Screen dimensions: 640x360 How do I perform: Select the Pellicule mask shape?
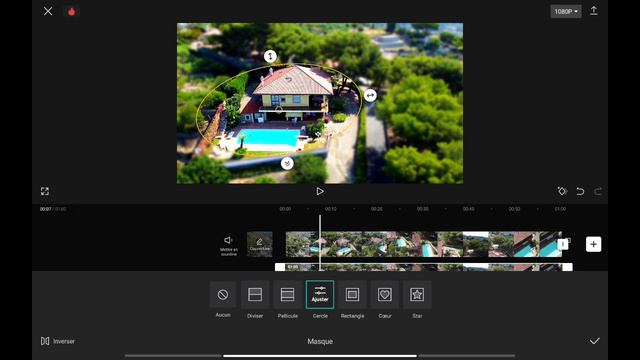tap(287, 299)
